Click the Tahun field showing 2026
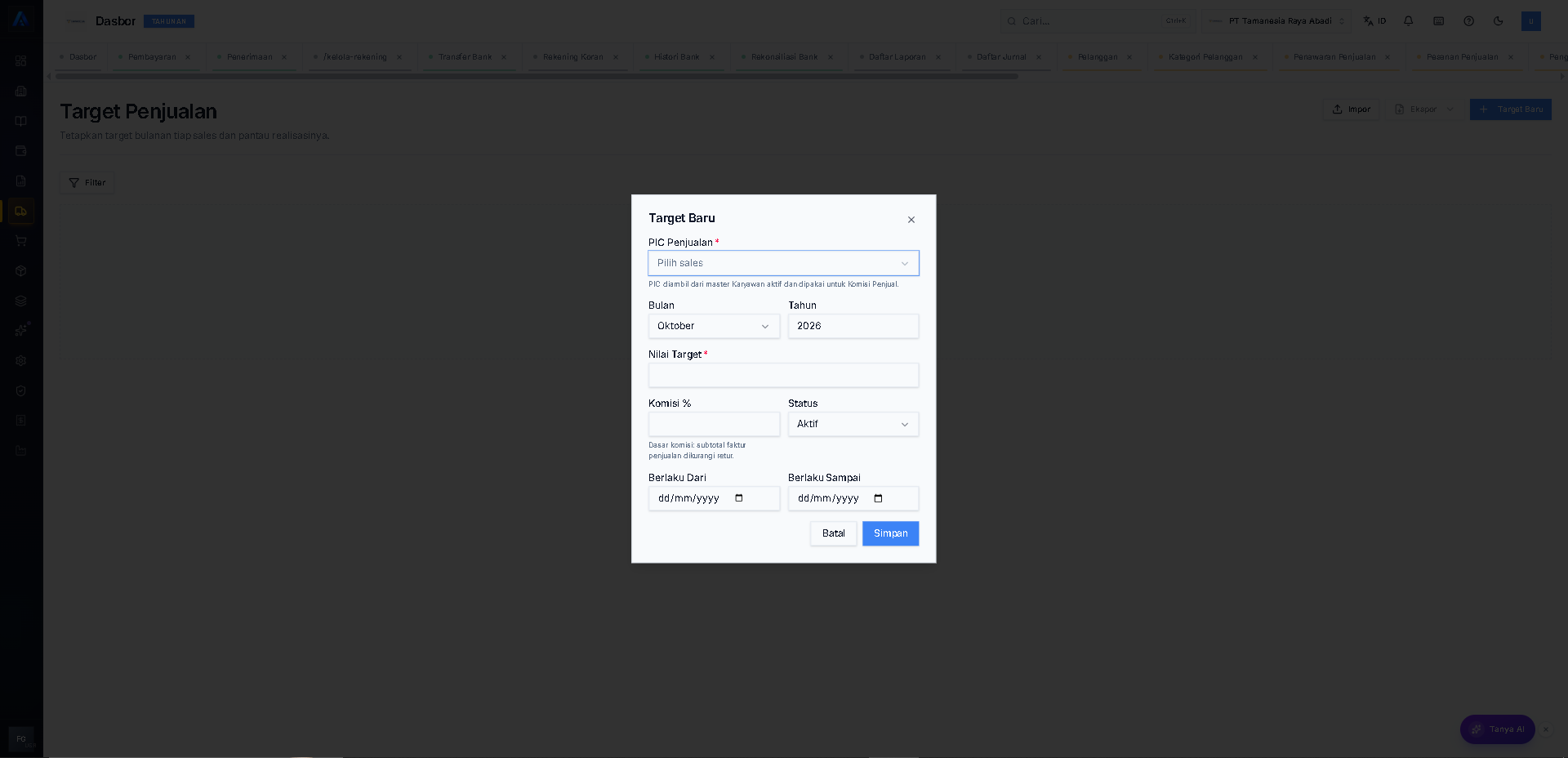 click(x=853, y=326)
